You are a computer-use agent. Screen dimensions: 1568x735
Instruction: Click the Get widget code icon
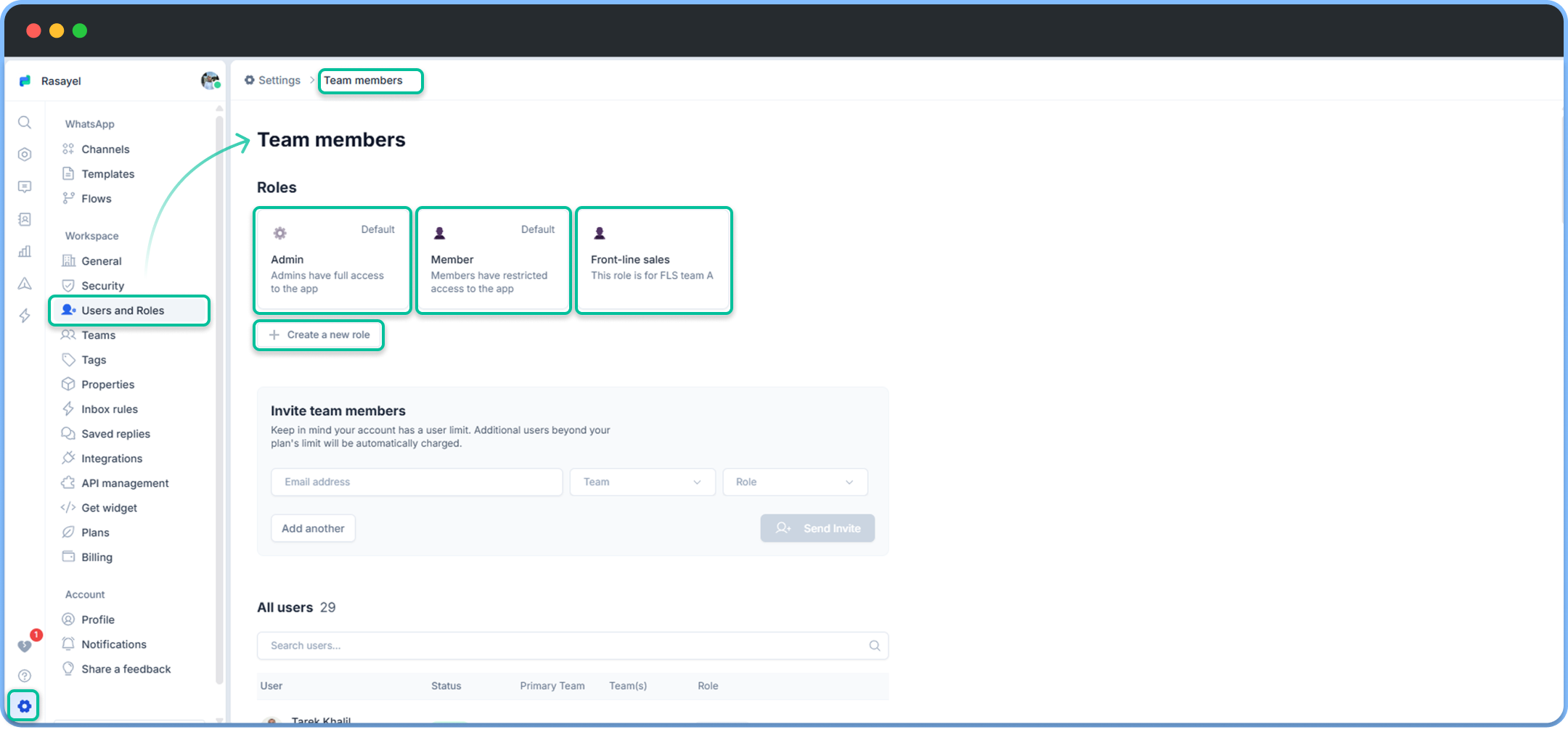[68, 507]
